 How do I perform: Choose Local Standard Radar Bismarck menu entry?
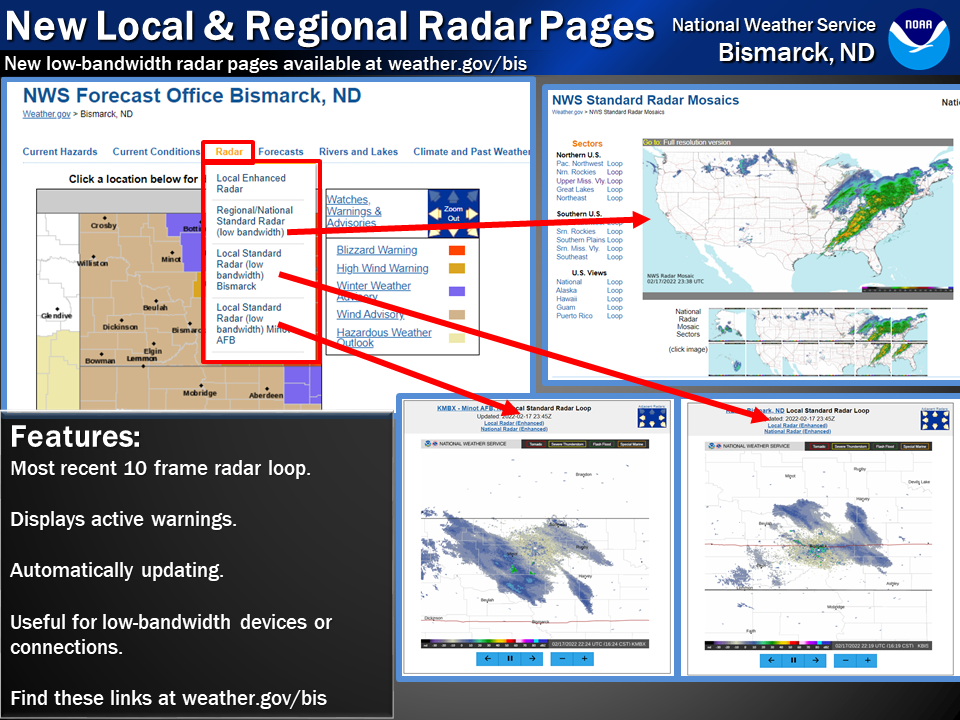point(249,269)
